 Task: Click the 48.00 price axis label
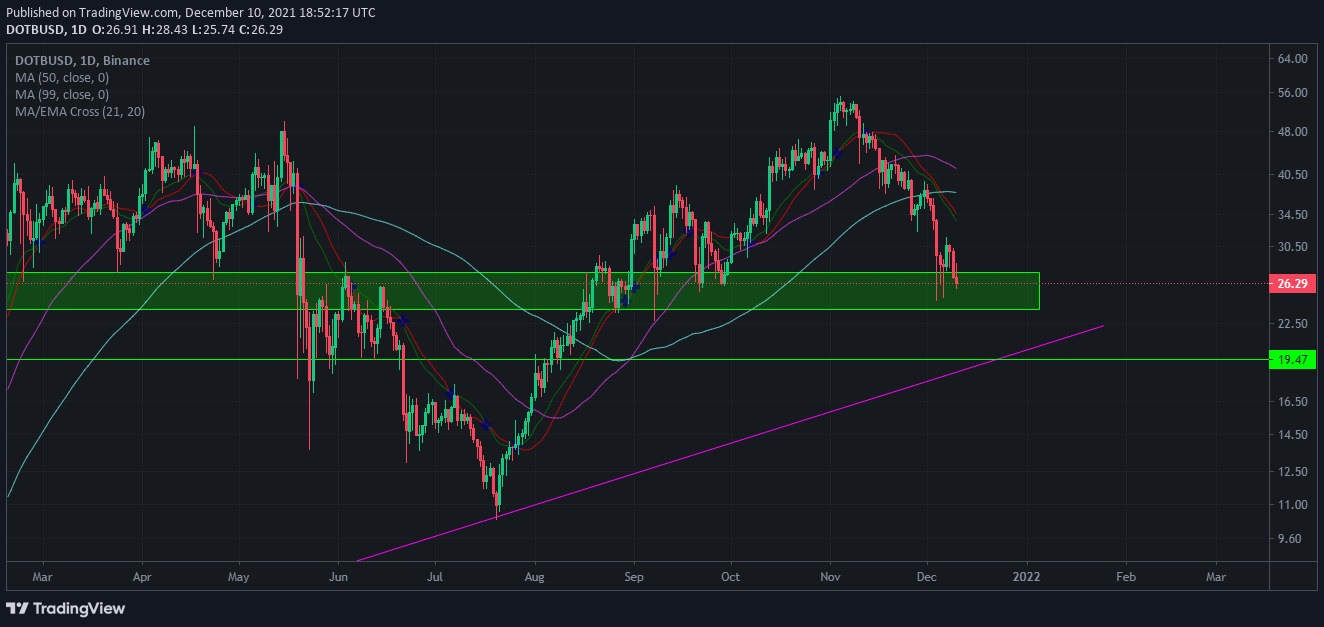[x=1292, y=131]
